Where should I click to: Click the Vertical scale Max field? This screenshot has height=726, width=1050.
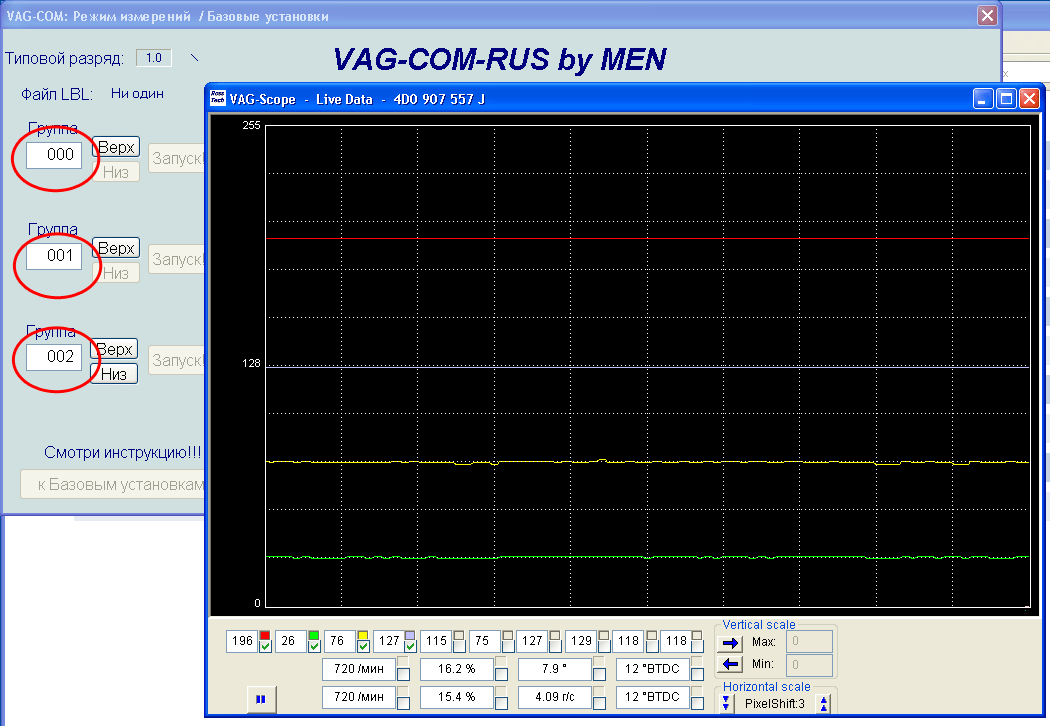pyautogui.click(x=809, y=640)
